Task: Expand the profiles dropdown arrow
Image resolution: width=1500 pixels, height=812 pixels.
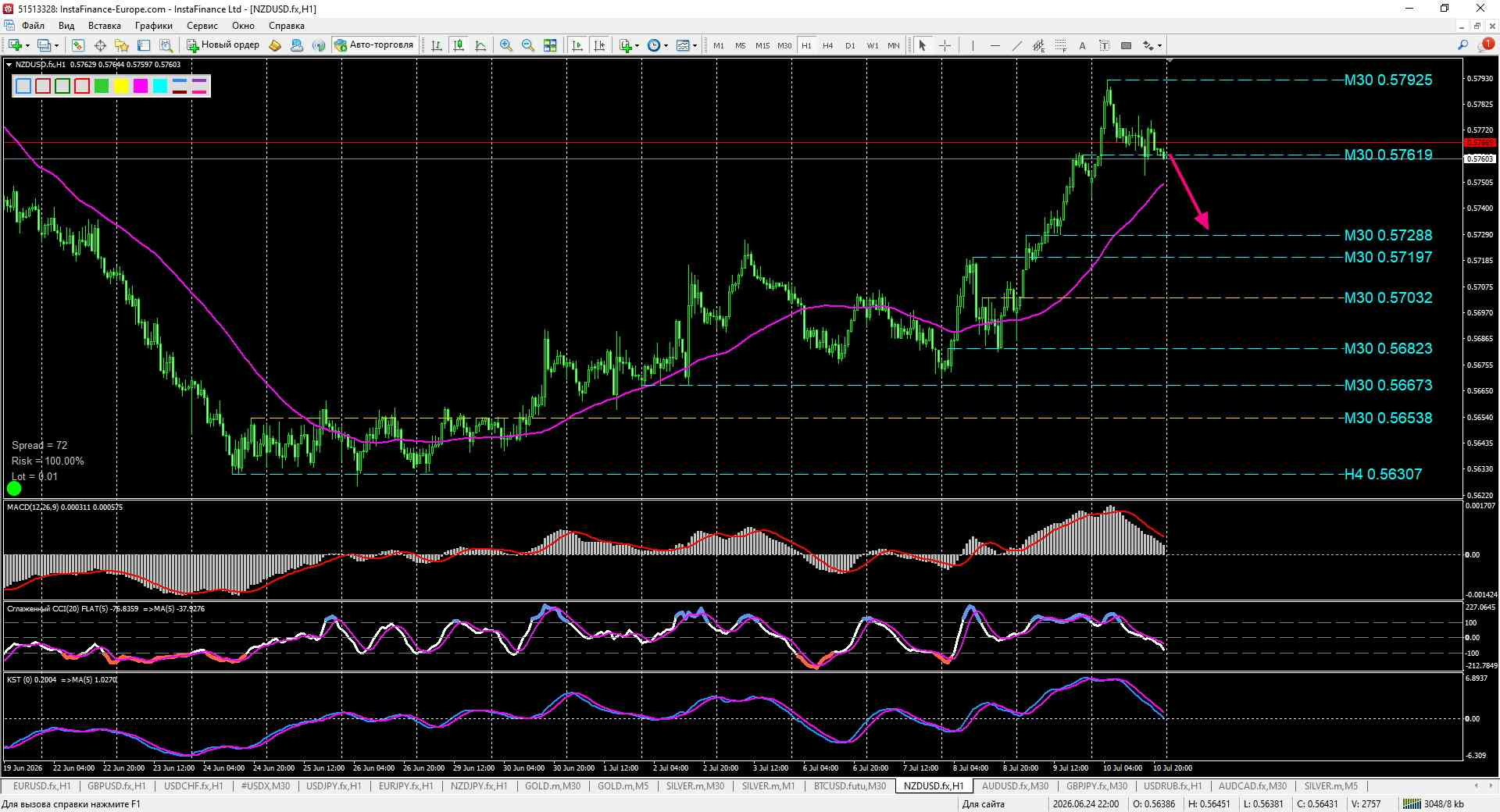Action: point(57,45)
